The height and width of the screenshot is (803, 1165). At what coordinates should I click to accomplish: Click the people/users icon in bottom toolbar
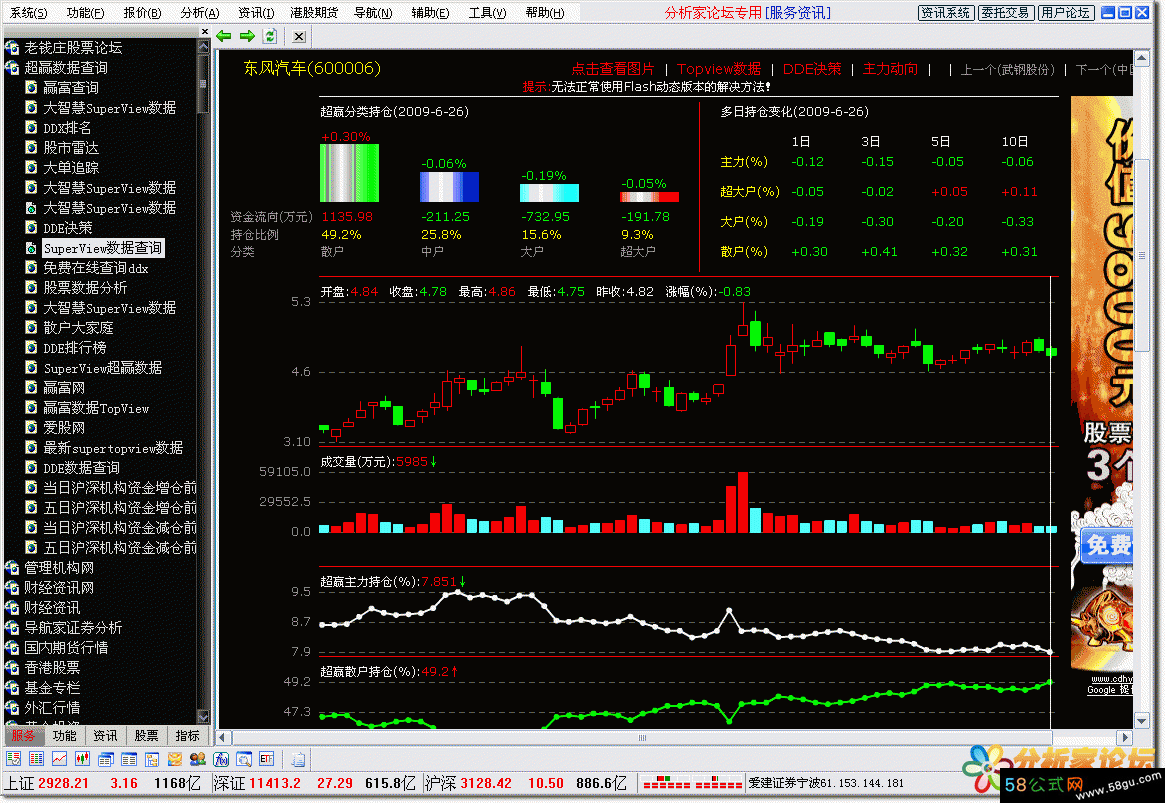198,759
